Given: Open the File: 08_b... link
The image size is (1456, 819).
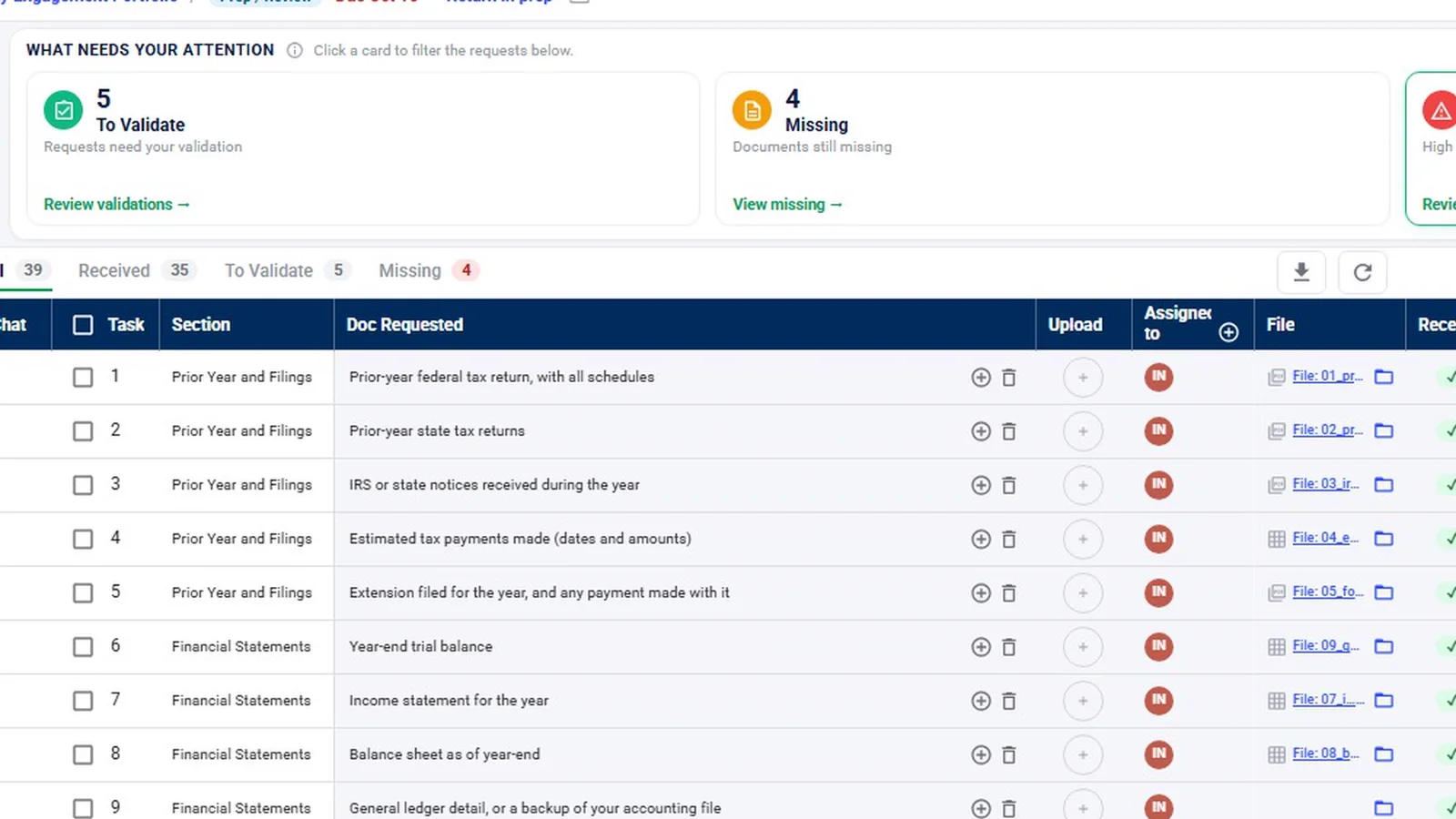Looking at the screenshot, I should click(x=1326, y=753).
